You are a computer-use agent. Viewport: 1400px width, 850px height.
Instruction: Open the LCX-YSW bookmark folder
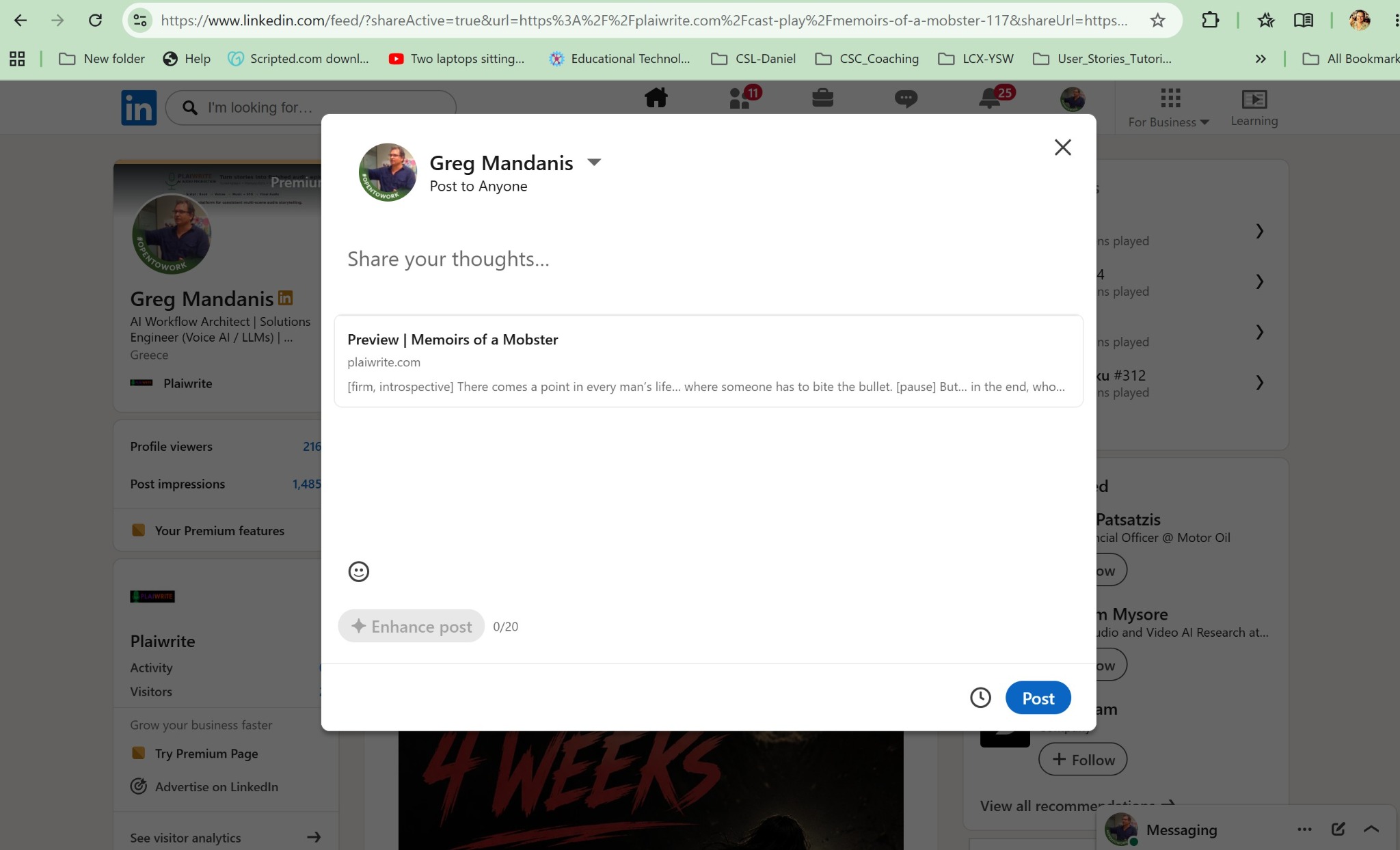pos(975,59)
